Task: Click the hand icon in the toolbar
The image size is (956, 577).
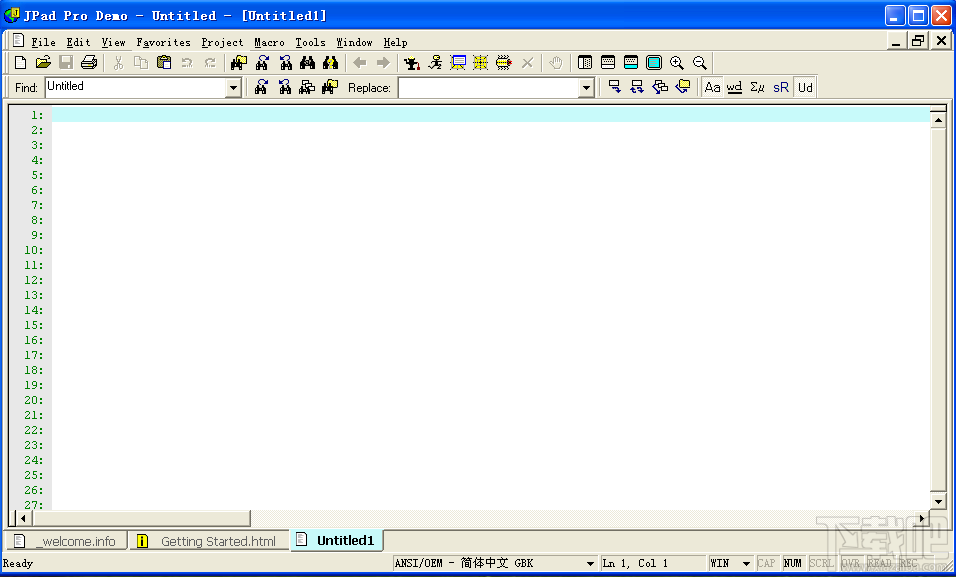Action: coord(555,63)
